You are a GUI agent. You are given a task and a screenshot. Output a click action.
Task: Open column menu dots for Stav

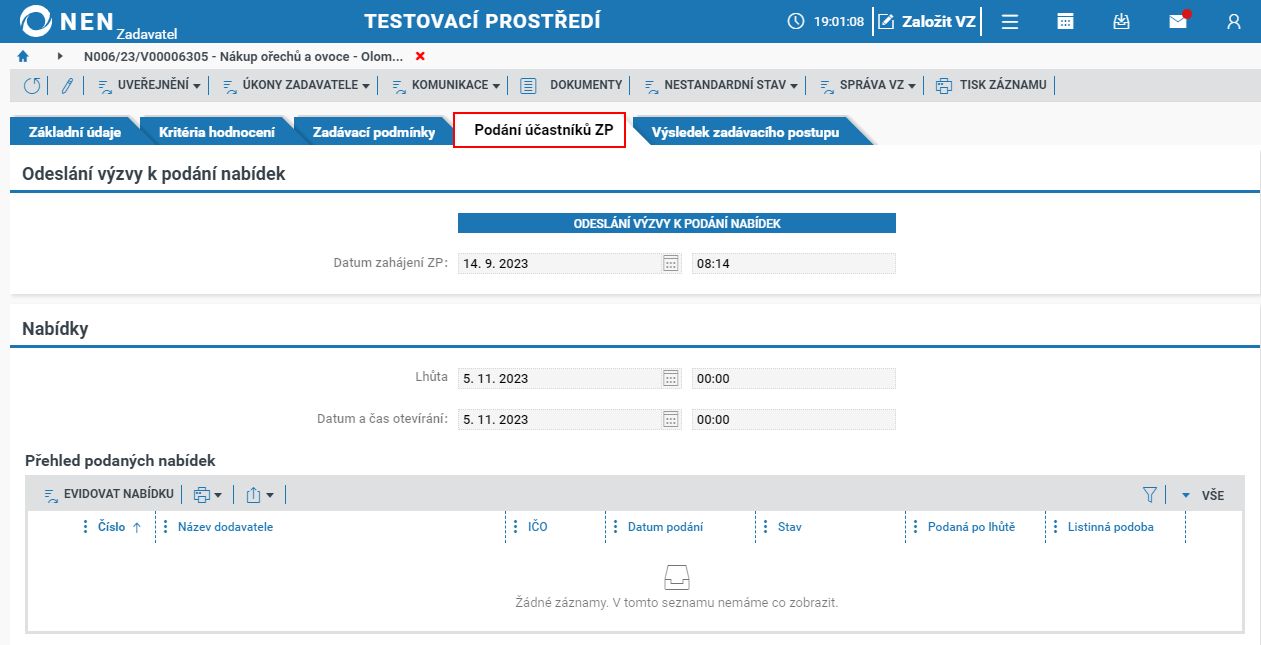click(x=765, y=527)
